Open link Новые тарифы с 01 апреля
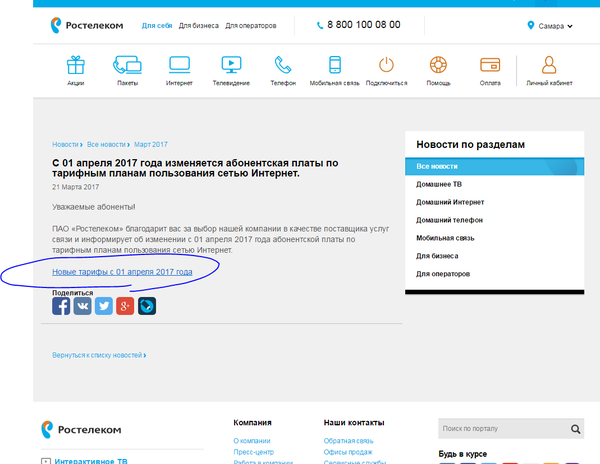The image size is (600, 464). 122,271
